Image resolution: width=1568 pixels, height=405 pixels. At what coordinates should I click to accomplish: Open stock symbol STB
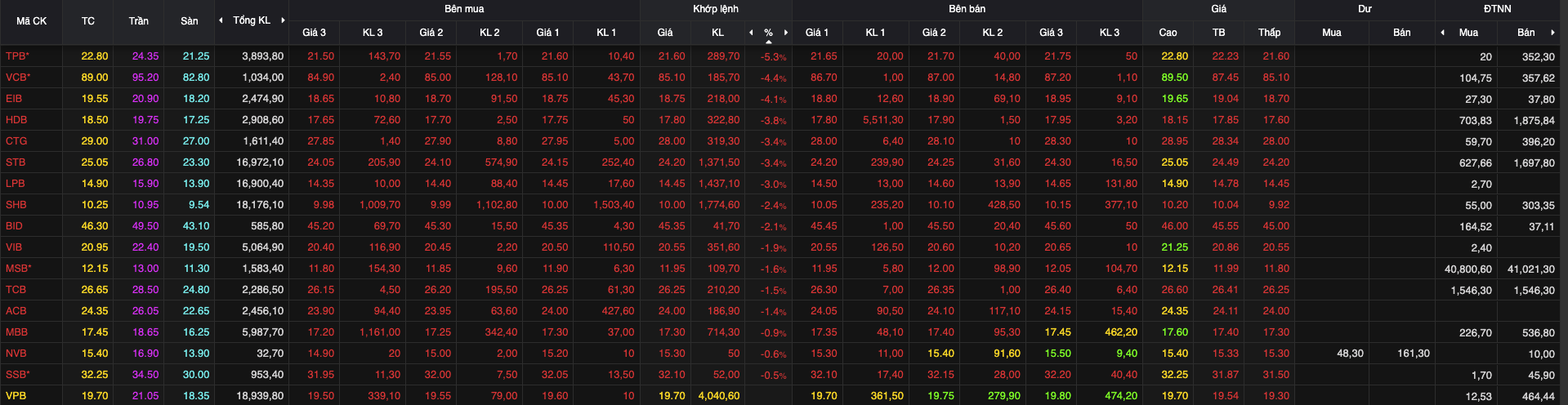pyautogui.click(x=16, y=162)
